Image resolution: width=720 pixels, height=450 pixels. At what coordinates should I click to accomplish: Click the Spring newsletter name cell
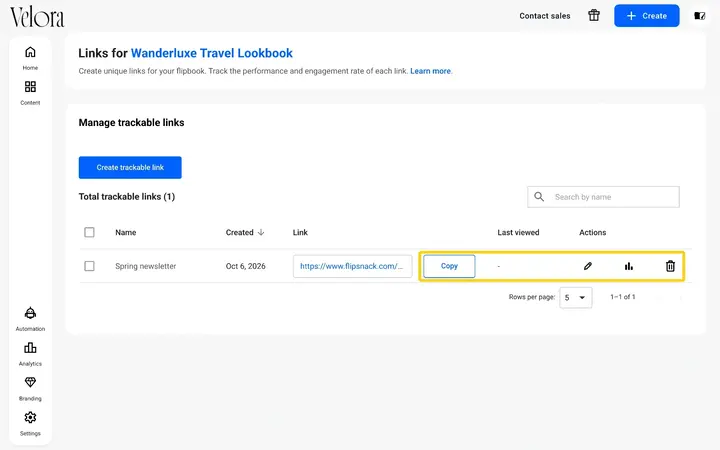(146, 266)
